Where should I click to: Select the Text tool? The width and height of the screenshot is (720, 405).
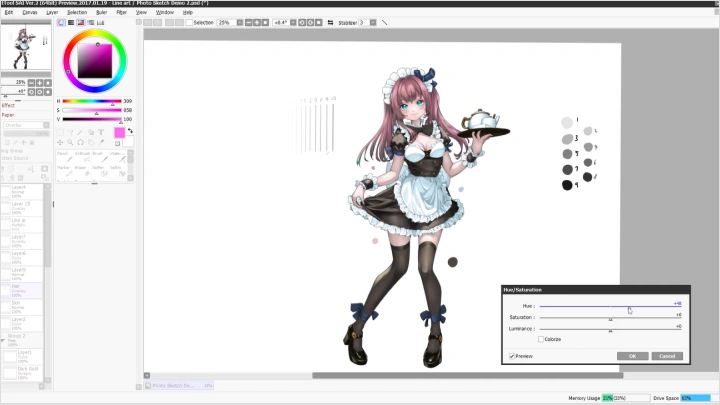pos(101,132)
